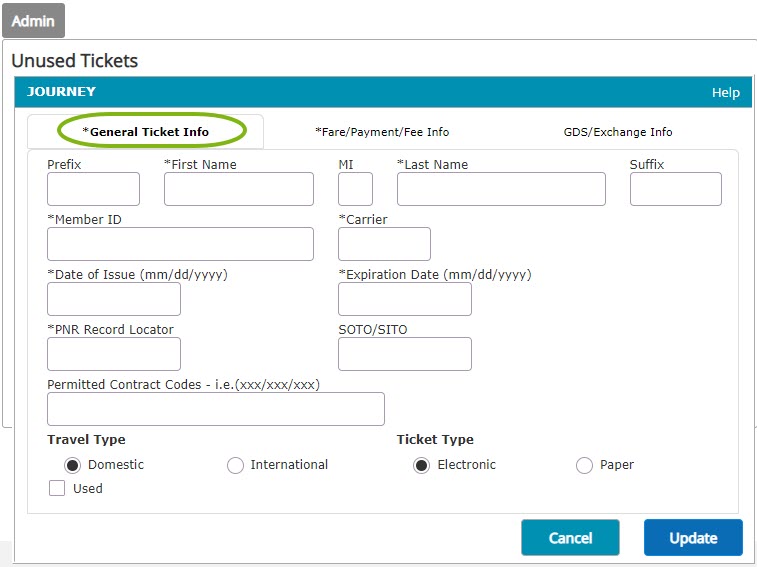Focus the Date of Issue field
The height and width of the screenshot is (567, 757).
coord(114,299)
